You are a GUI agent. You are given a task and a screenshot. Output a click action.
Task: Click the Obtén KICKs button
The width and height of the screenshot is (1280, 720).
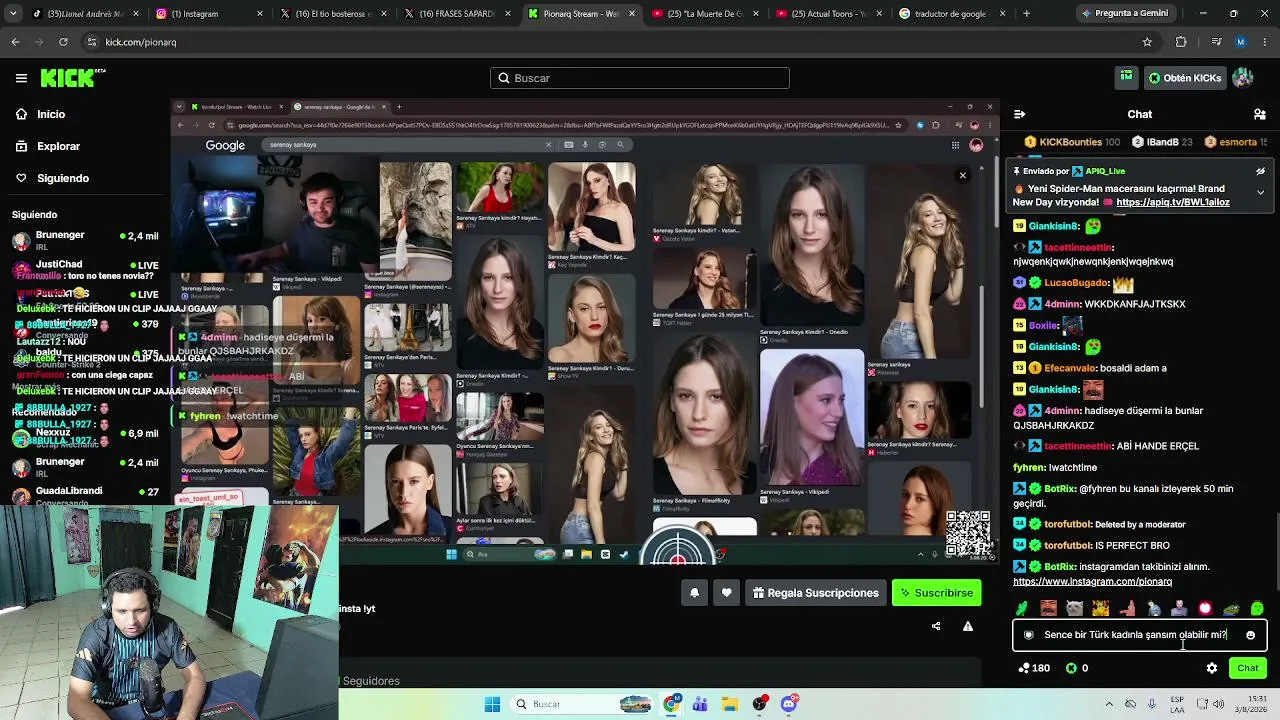(x=1185, y=78)
